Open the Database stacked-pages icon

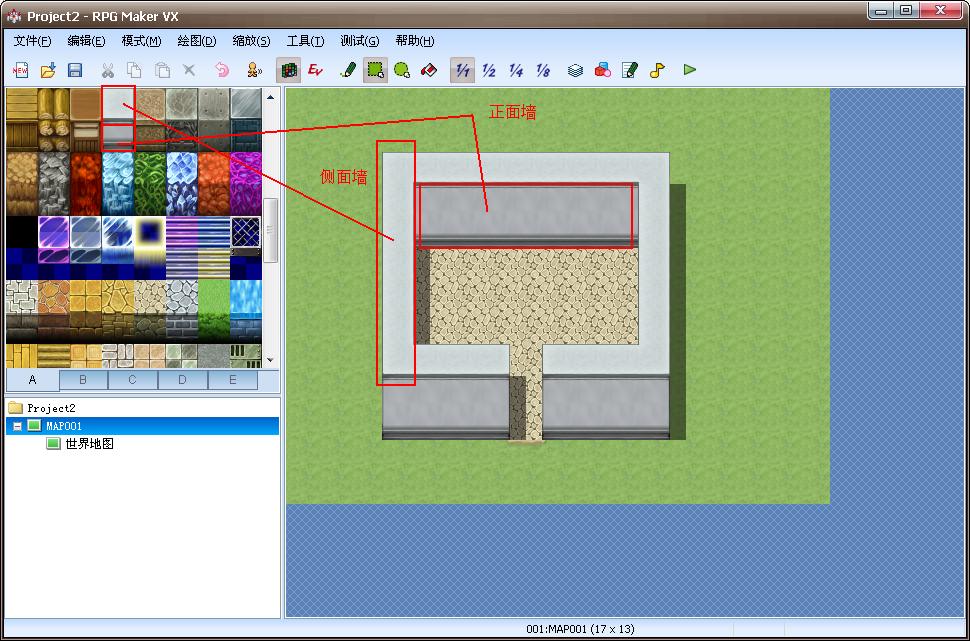pos(575,70)
